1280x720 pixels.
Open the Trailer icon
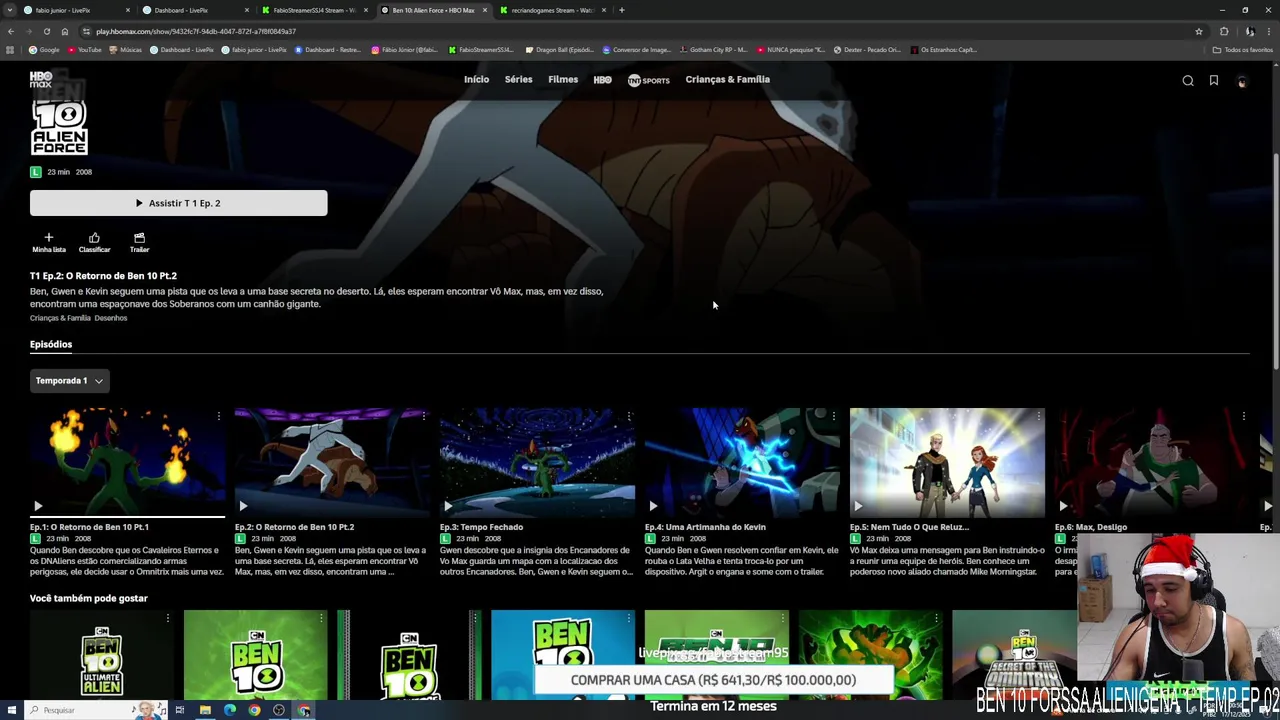139,242
